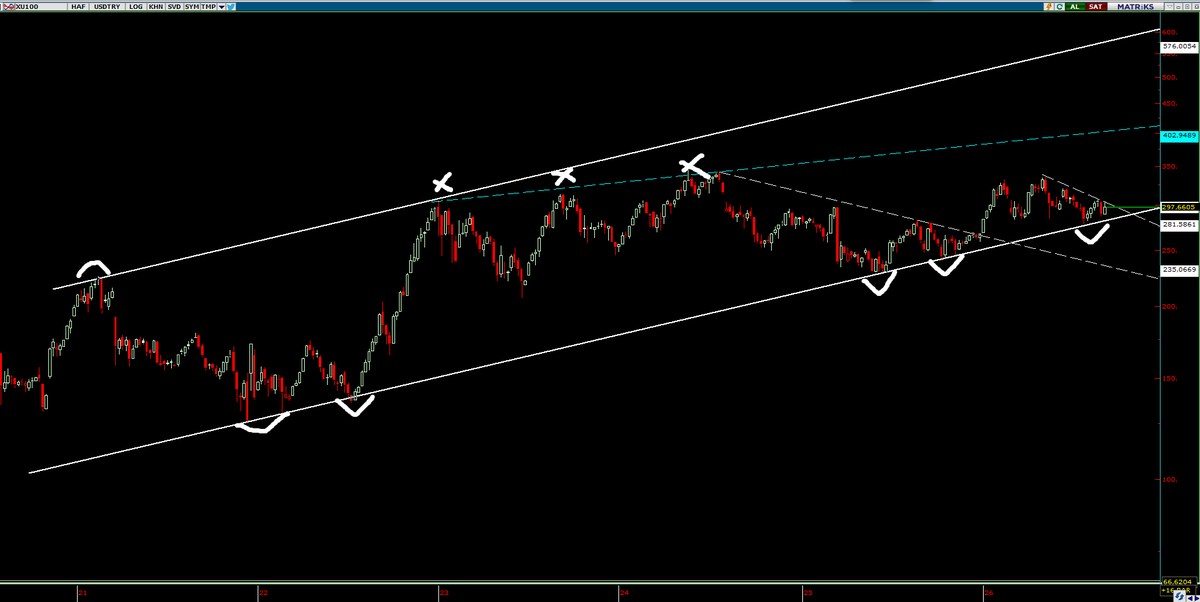
Task: Click the USDTRY currency button
Action: point(107,7)
